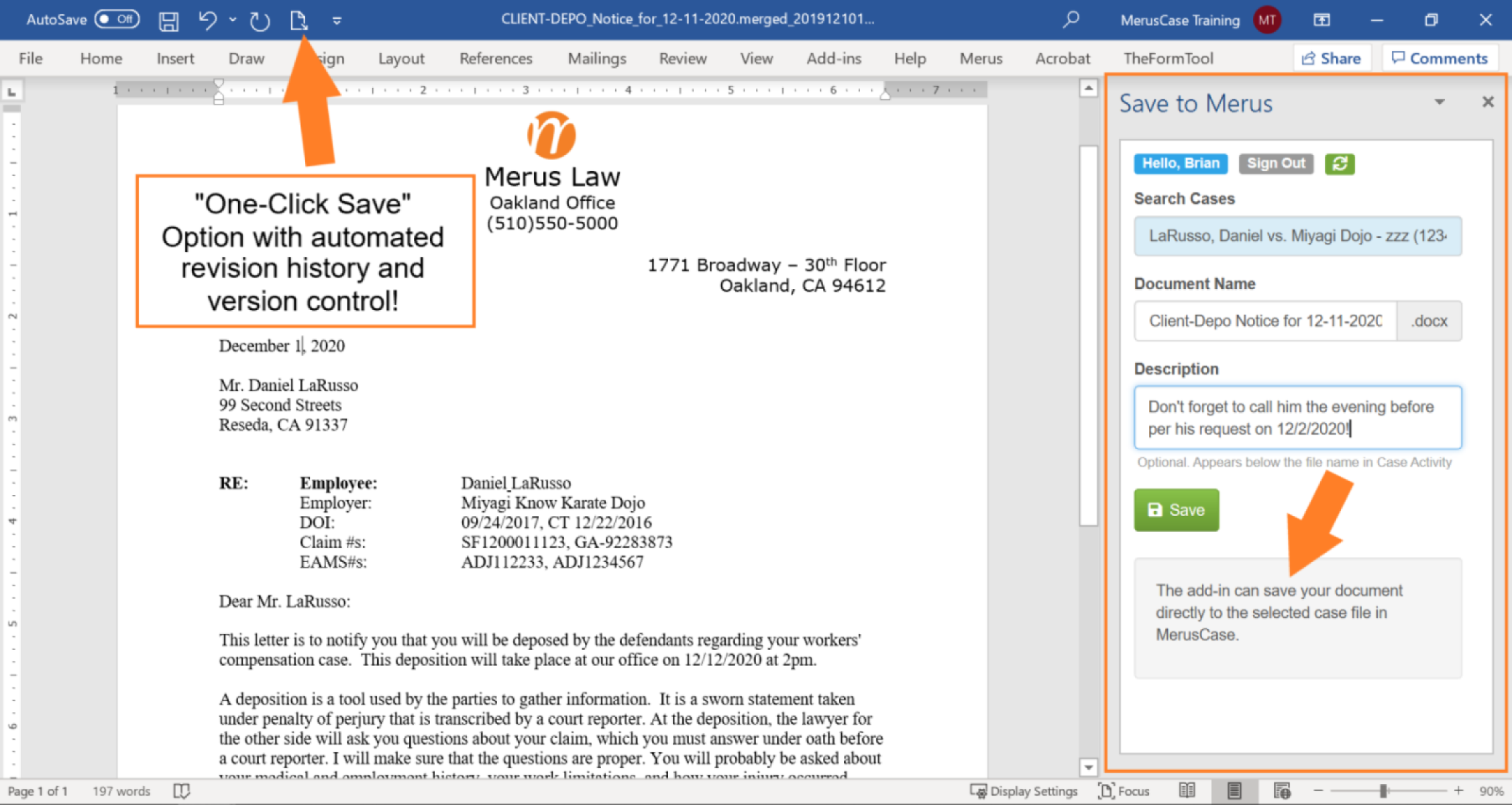The width and height of the screenshot is (1512, 805).
Task: Toggle AutoSave on
Action: tap(116, 20)
